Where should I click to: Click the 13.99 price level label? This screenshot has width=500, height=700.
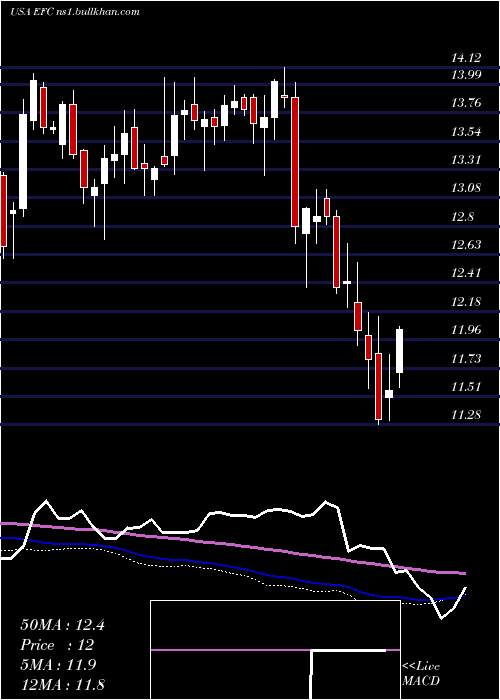click(x=466, y=75)
